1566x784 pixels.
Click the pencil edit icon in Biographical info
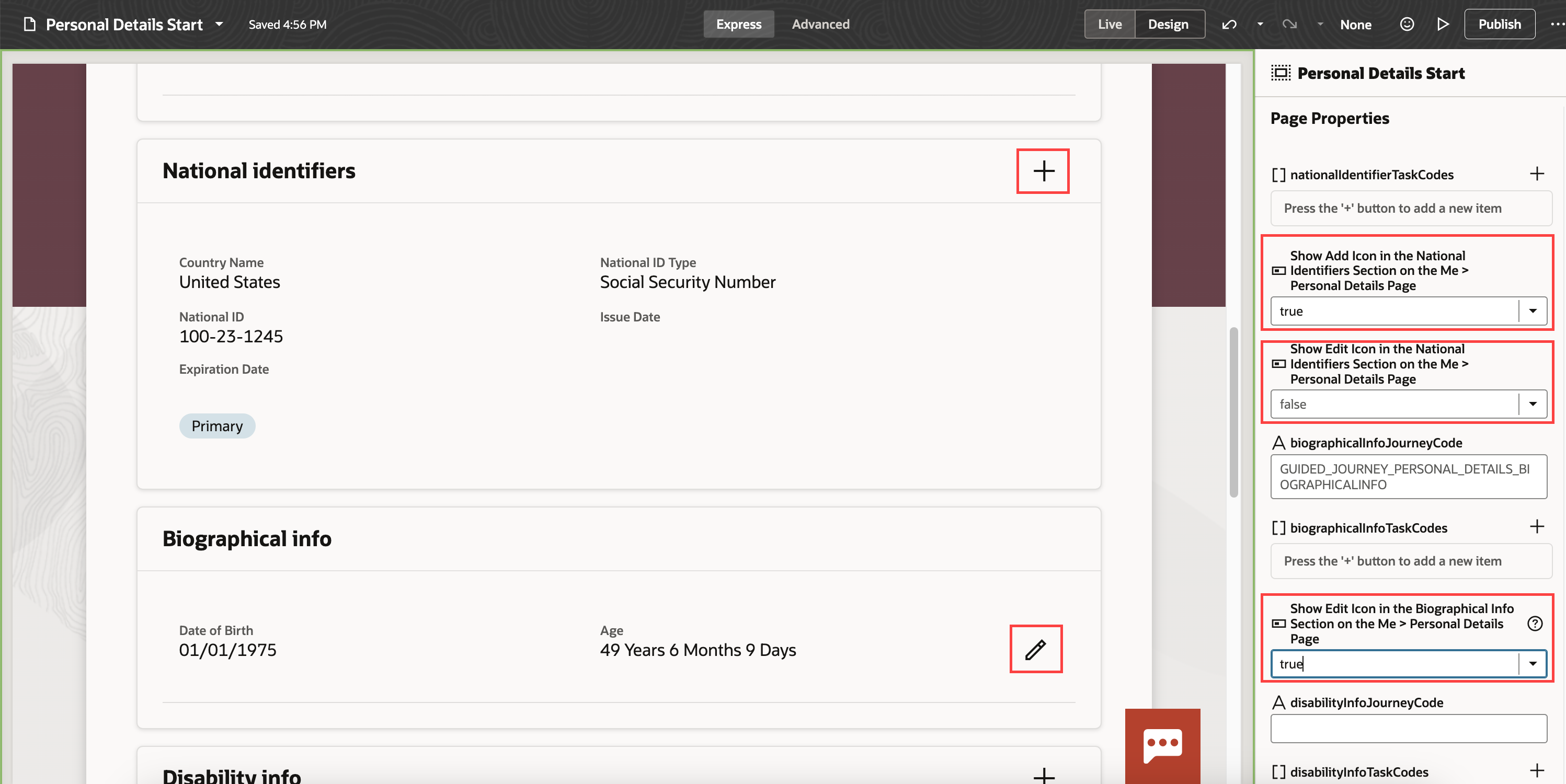point(1035,649)
